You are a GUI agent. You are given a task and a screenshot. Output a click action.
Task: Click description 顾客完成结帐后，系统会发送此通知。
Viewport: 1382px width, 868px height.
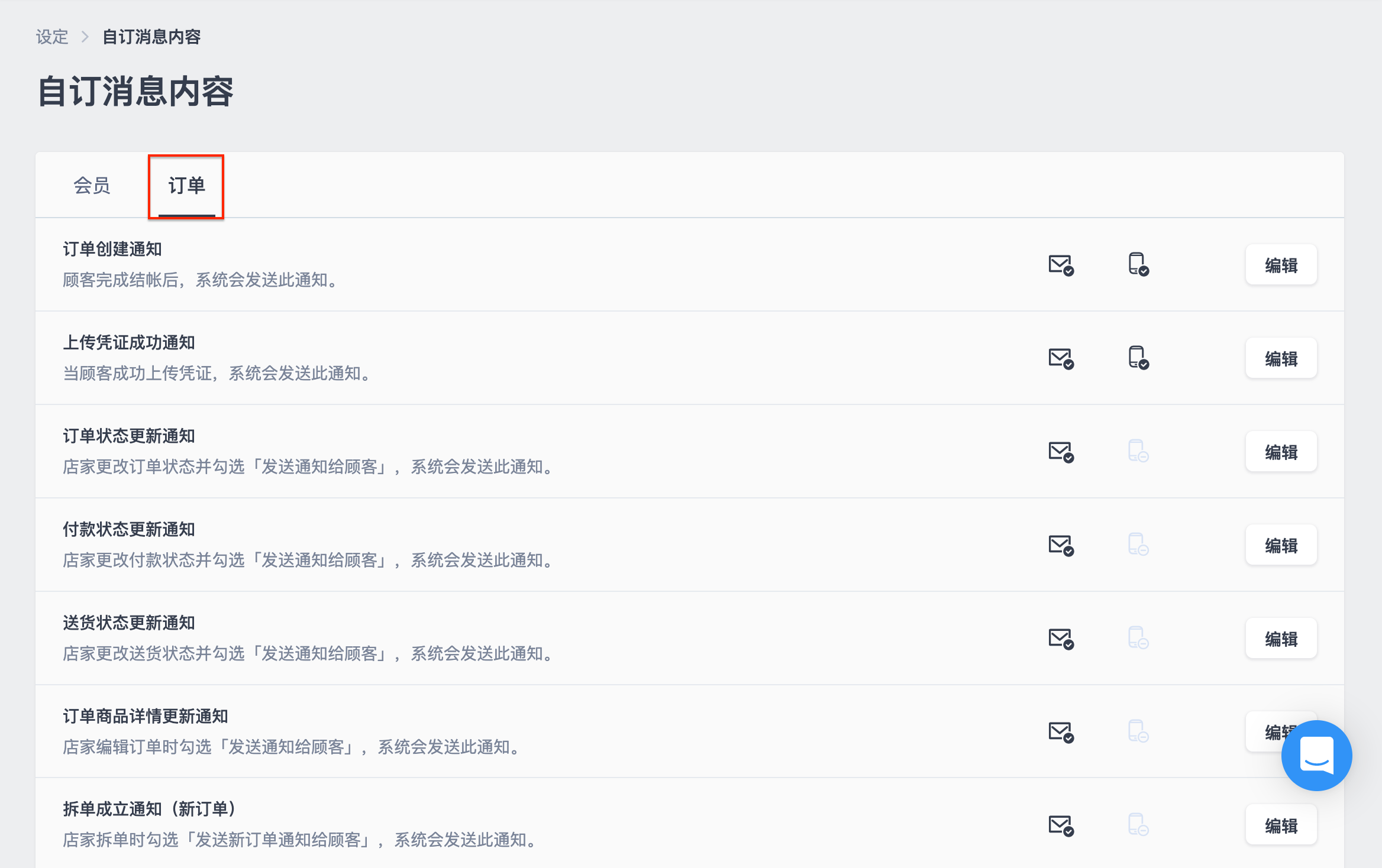(201, 280)
